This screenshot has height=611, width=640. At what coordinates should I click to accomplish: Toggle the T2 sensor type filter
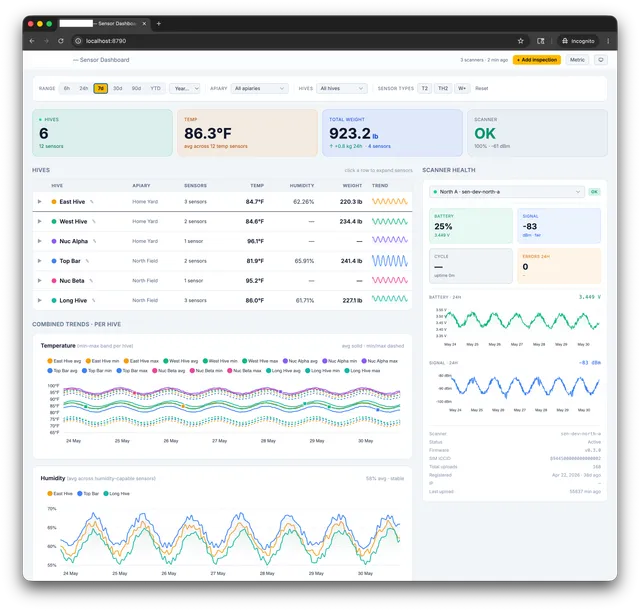[424, 88]
